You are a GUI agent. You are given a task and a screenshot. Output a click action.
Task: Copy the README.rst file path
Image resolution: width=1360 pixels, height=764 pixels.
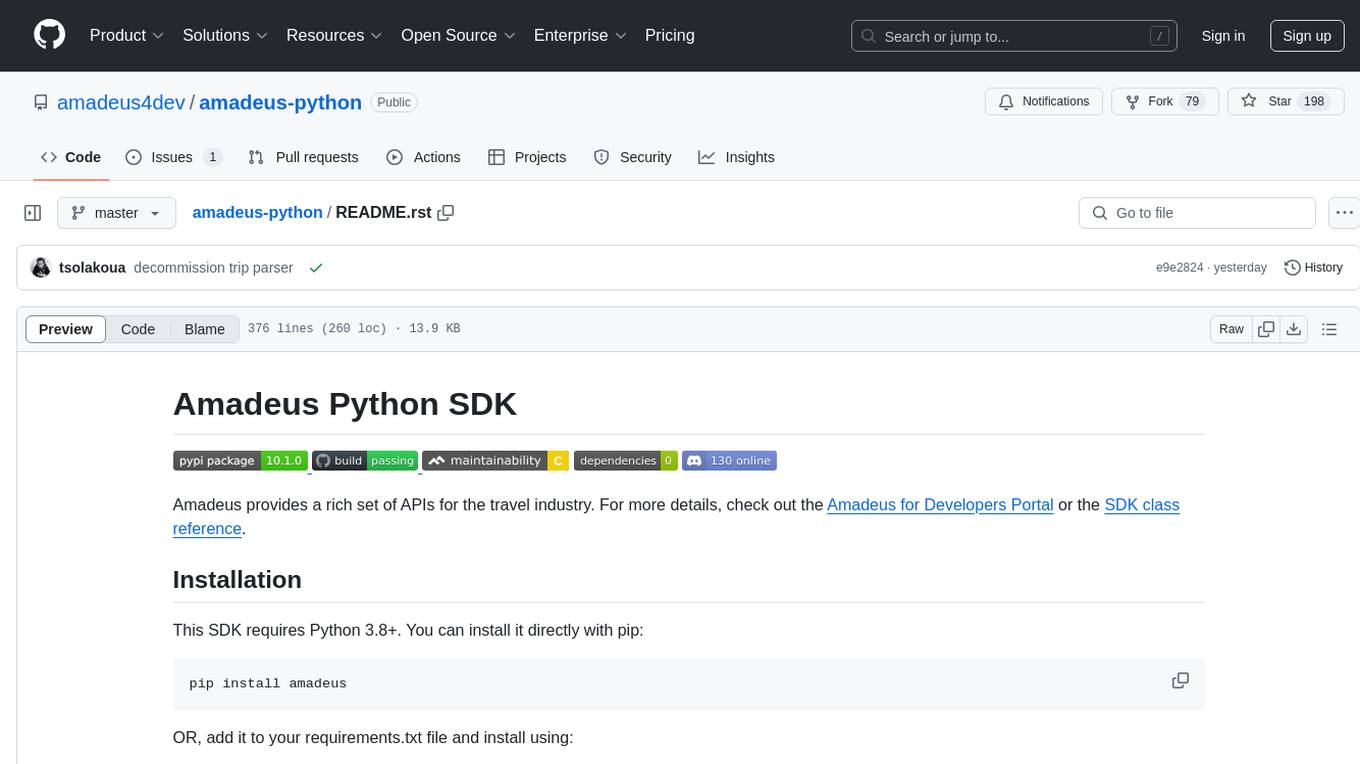click(446, 213)
